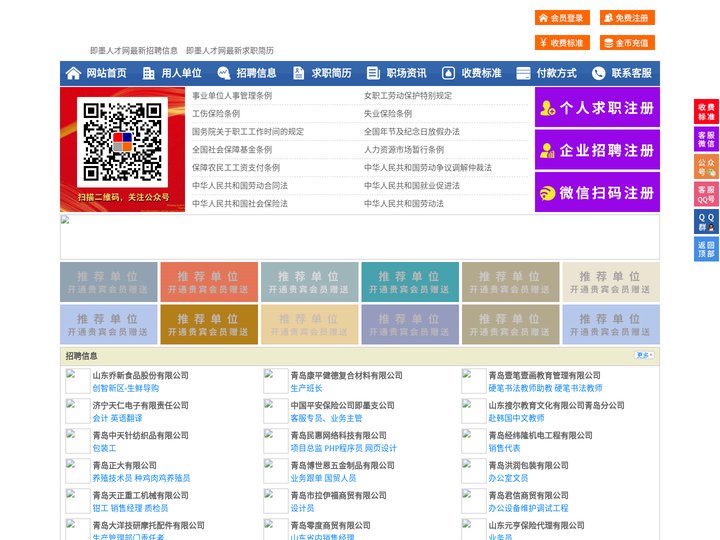Click the orange-red 推荐单位 tile

[209, 282]
